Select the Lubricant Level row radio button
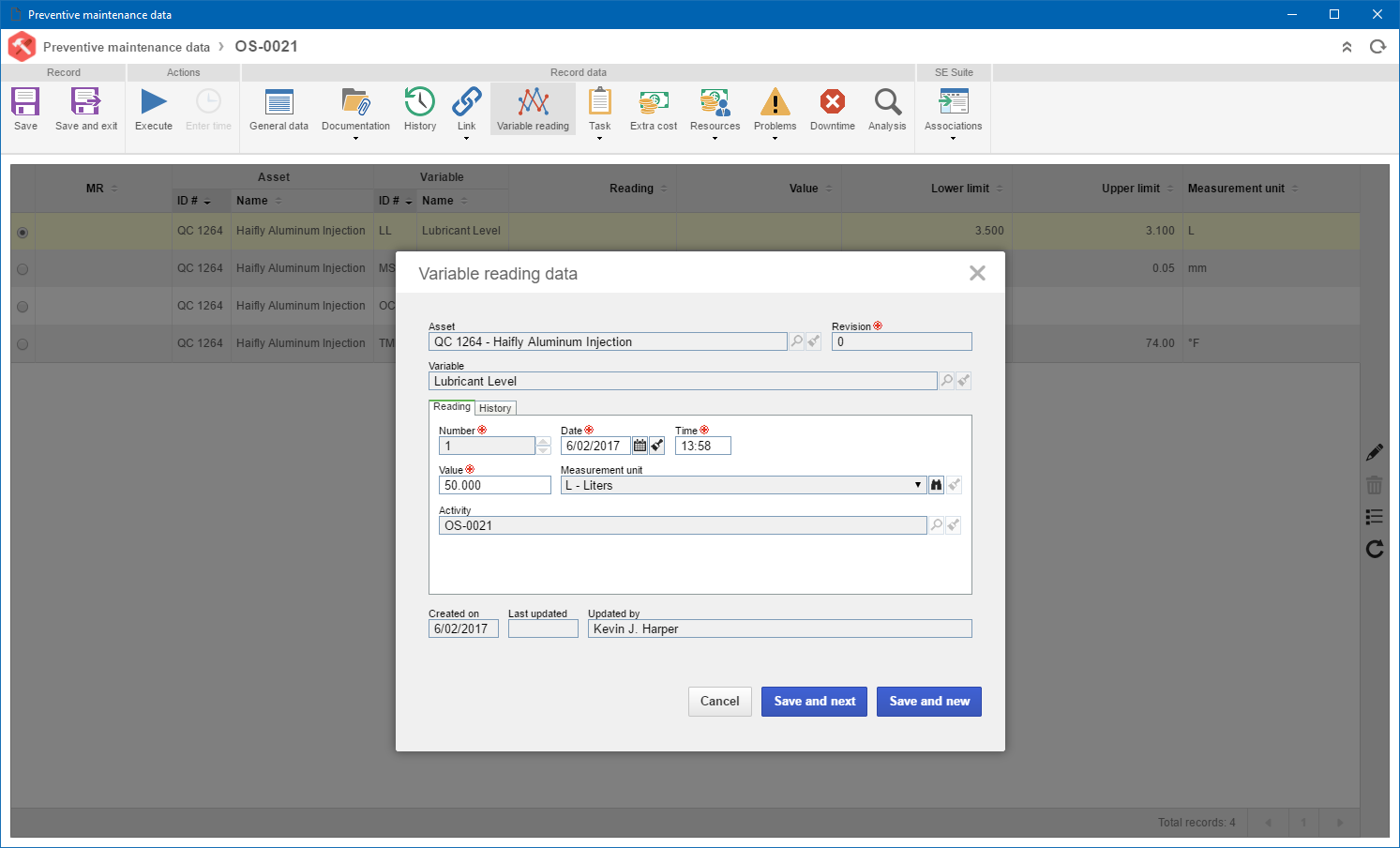 (23, 232)
